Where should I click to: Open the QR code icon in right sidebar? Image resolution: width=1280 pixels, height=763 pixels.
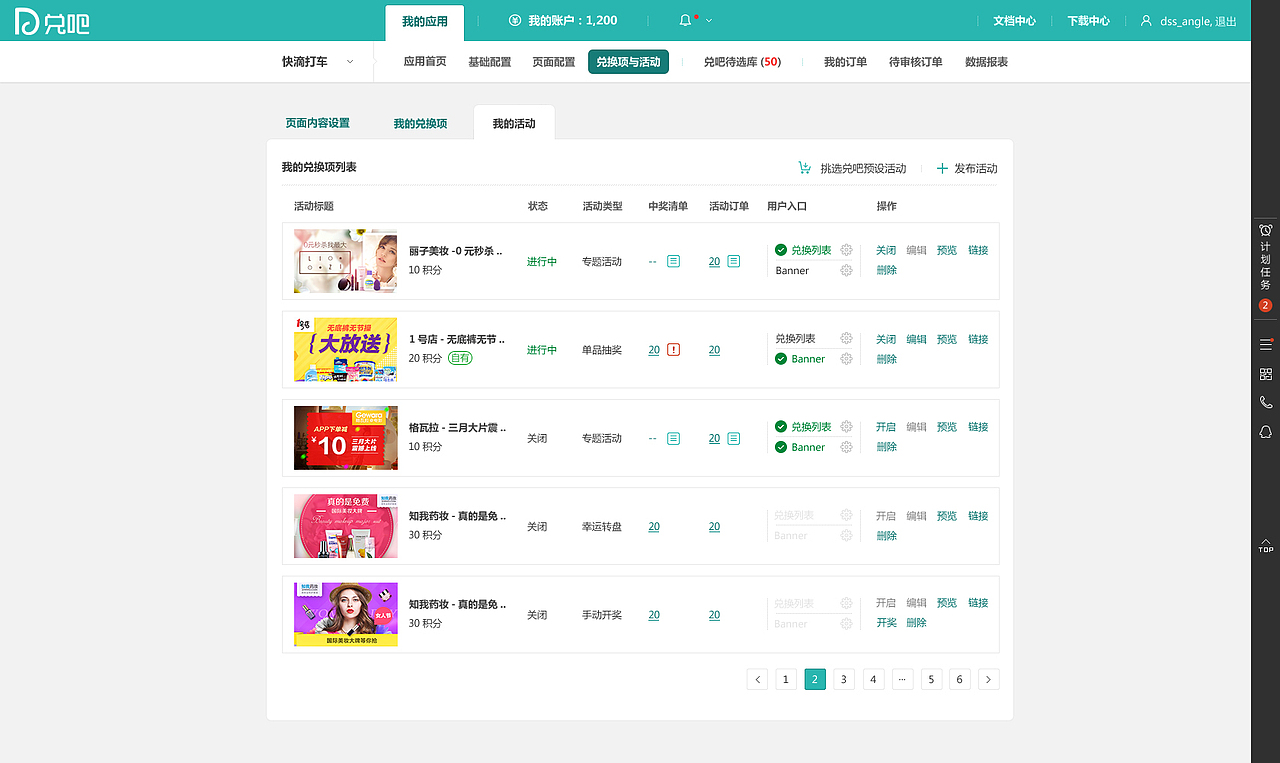pos(1265,374)
